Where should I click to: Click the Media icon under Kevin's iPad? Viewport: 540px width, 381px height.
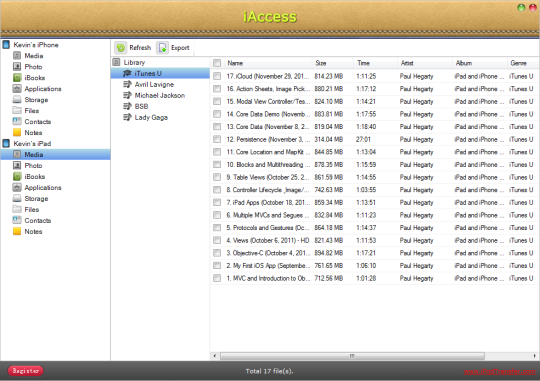pyautogui.click(x=17, y=154)
